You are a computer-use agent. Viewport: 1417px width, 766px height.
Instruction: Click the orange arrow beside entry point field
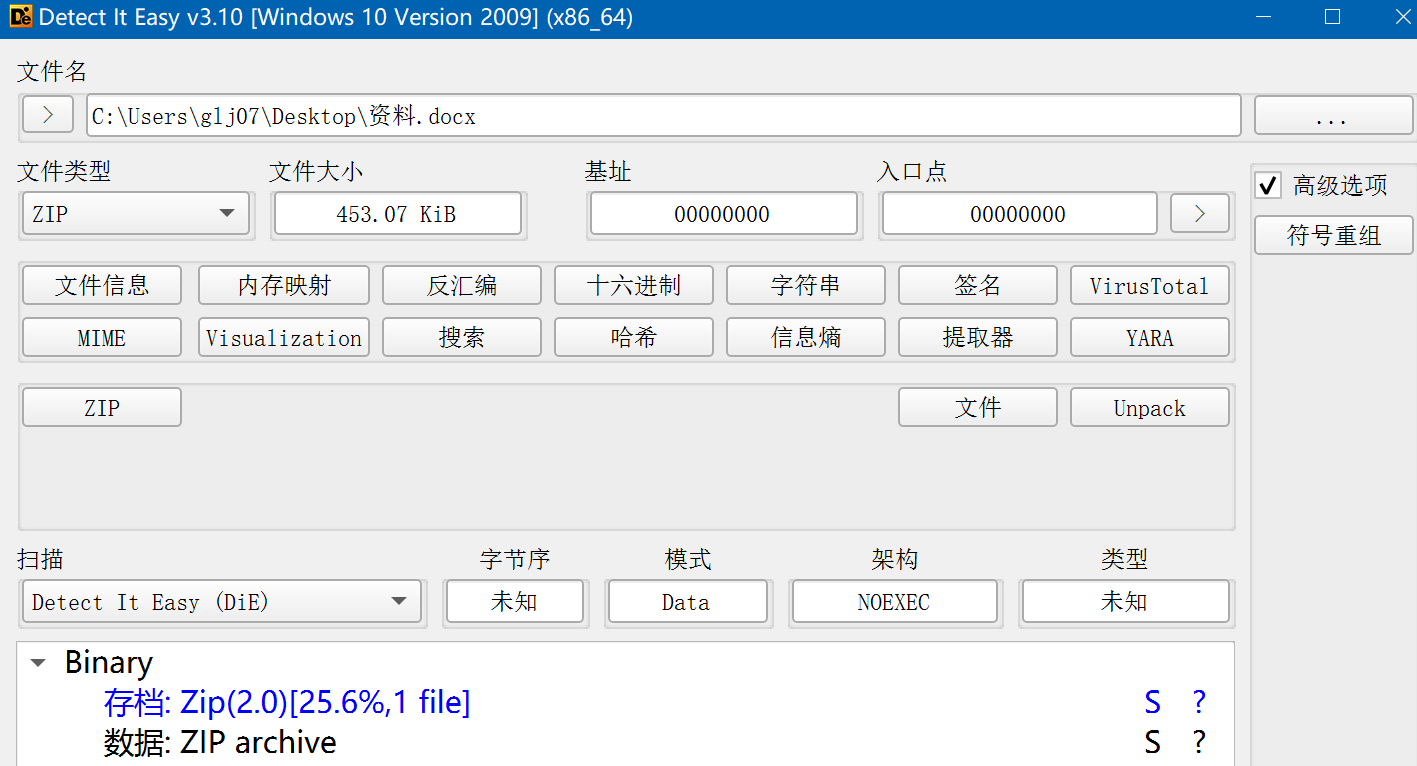click(x=1199, y=213)
